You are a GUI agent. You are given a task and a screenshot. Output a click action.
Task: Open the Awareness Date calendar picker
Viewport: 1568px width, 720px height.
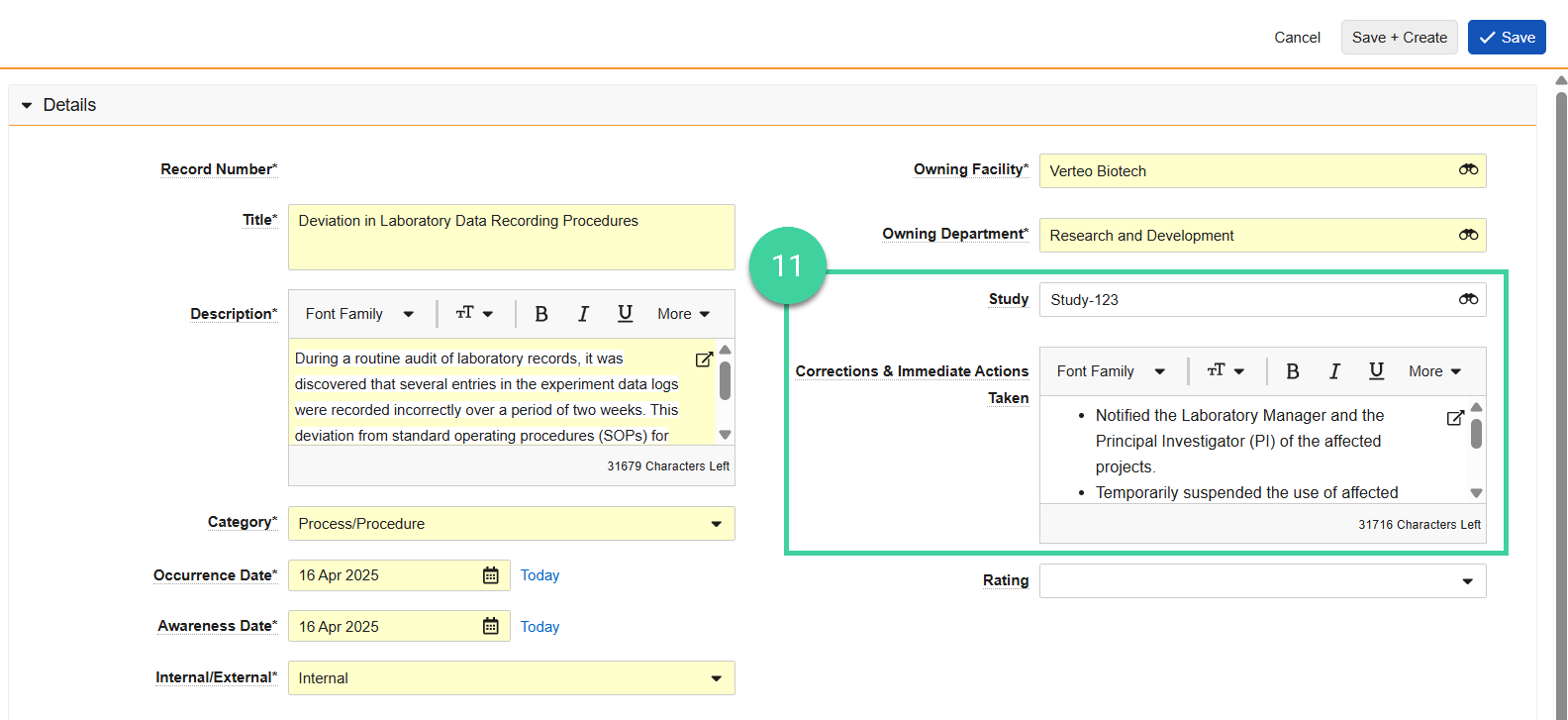[490, 626]
